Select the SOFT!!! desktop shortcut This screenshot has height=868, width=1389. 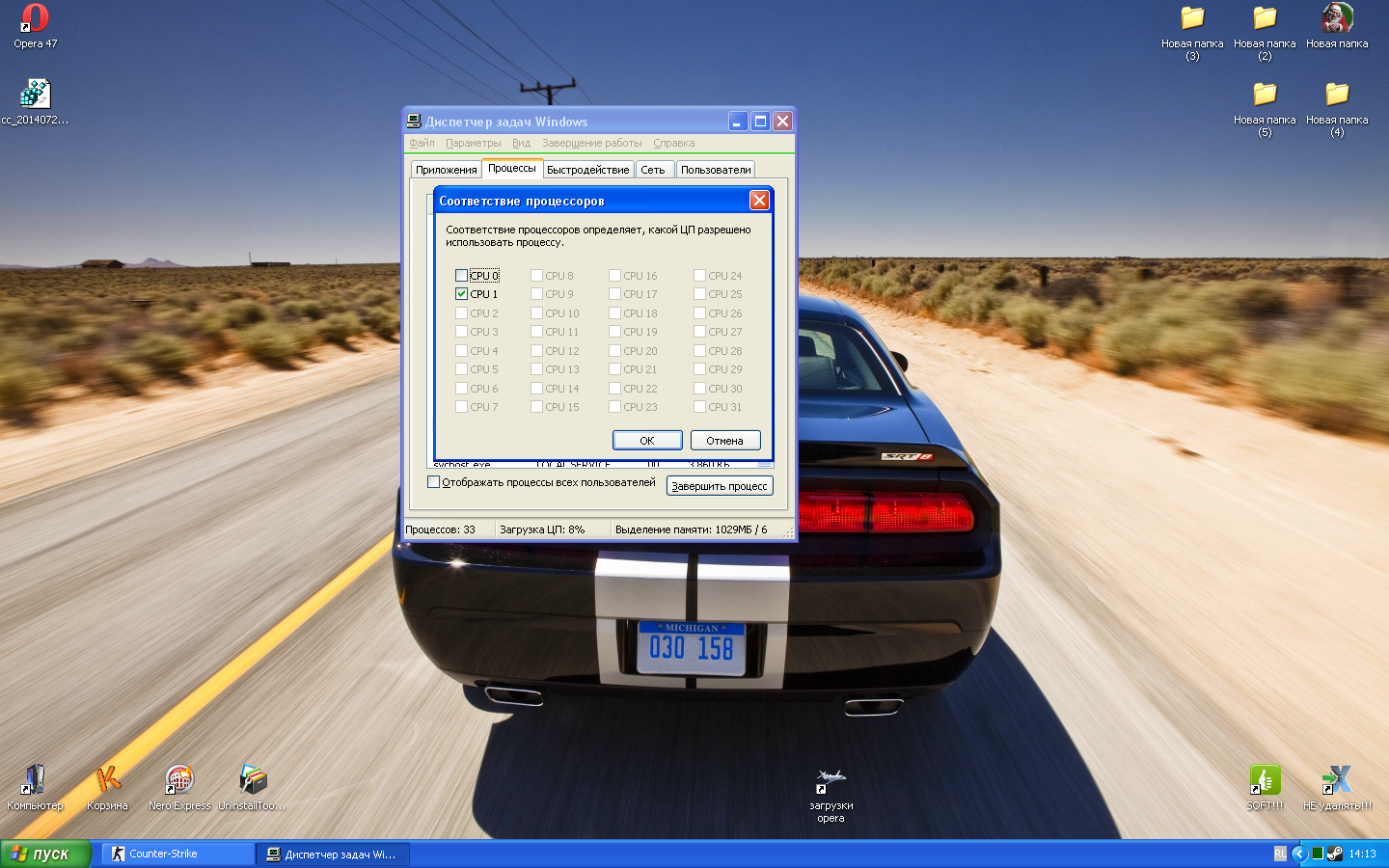(1265, 787)
